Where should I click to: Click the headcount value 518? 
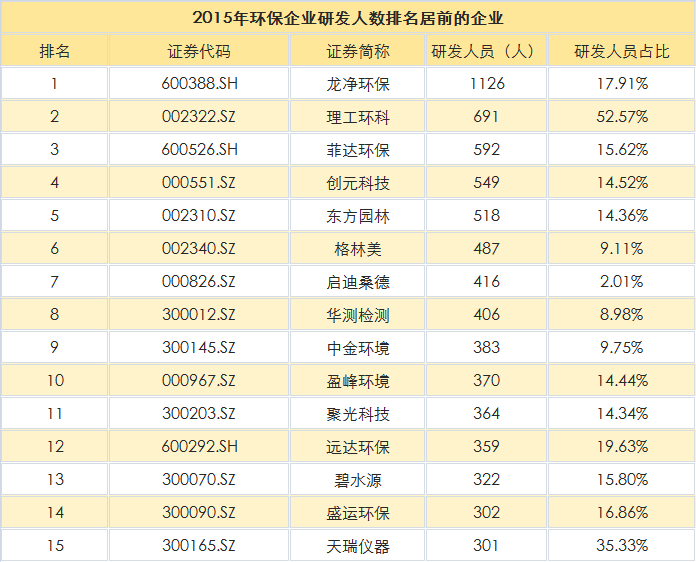(486, 215)
